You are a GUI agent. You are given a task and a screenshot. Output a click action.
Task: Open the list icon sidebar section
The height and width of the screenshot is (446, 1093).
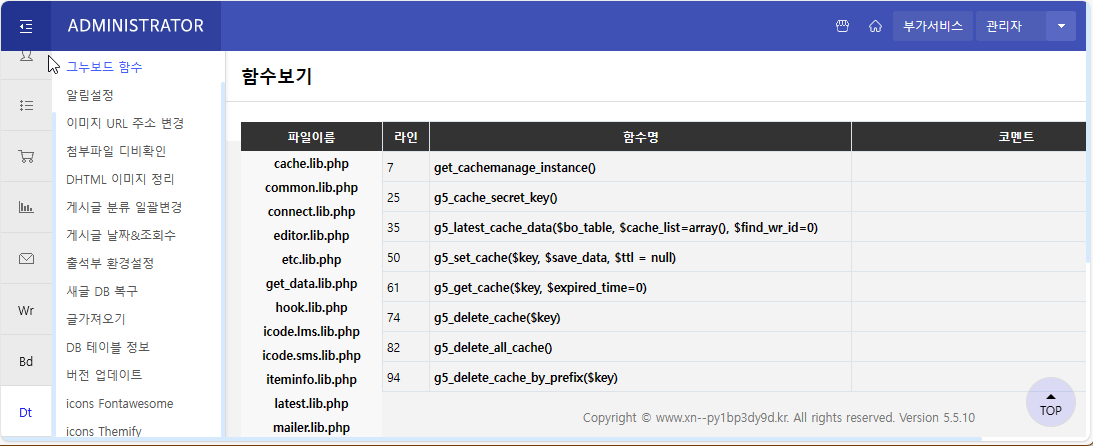[26, 104]
